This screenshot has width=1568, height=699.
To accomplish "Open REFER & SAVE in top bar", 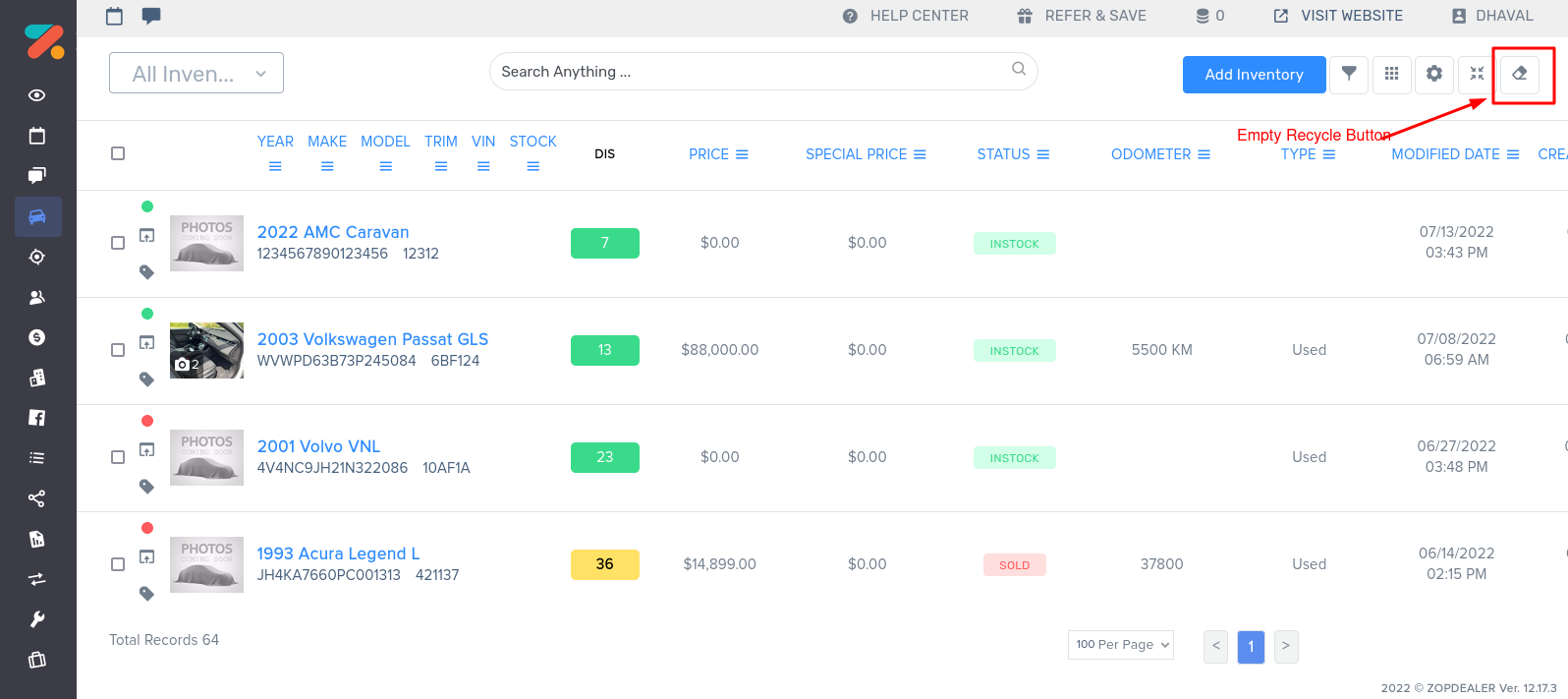I will coord(1082,16).
